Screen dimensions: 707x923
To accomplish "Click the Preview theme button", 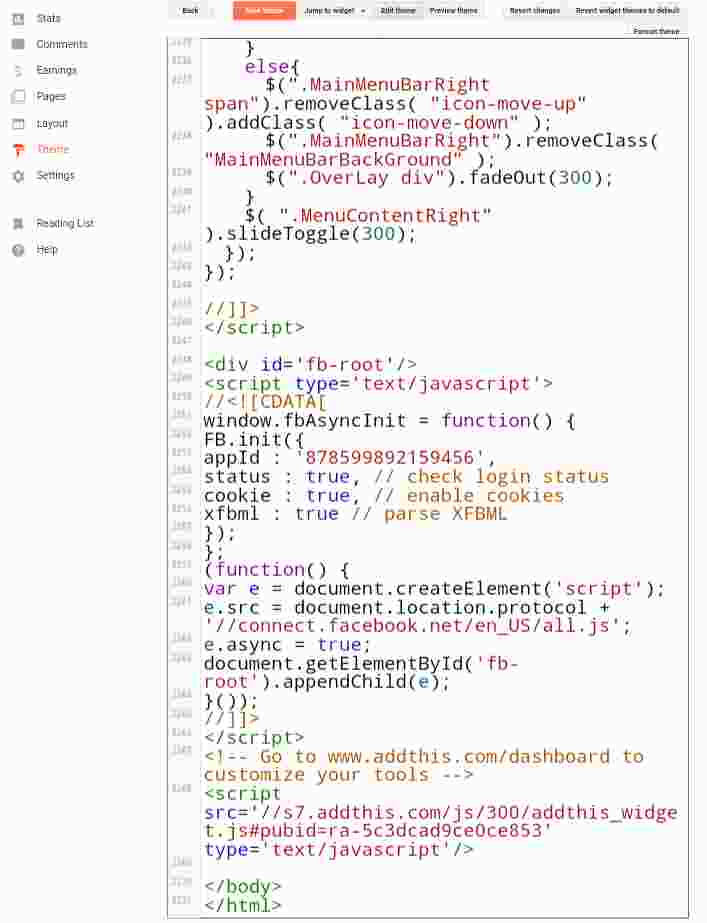I will pyautogui.click(x=453, y=11).
